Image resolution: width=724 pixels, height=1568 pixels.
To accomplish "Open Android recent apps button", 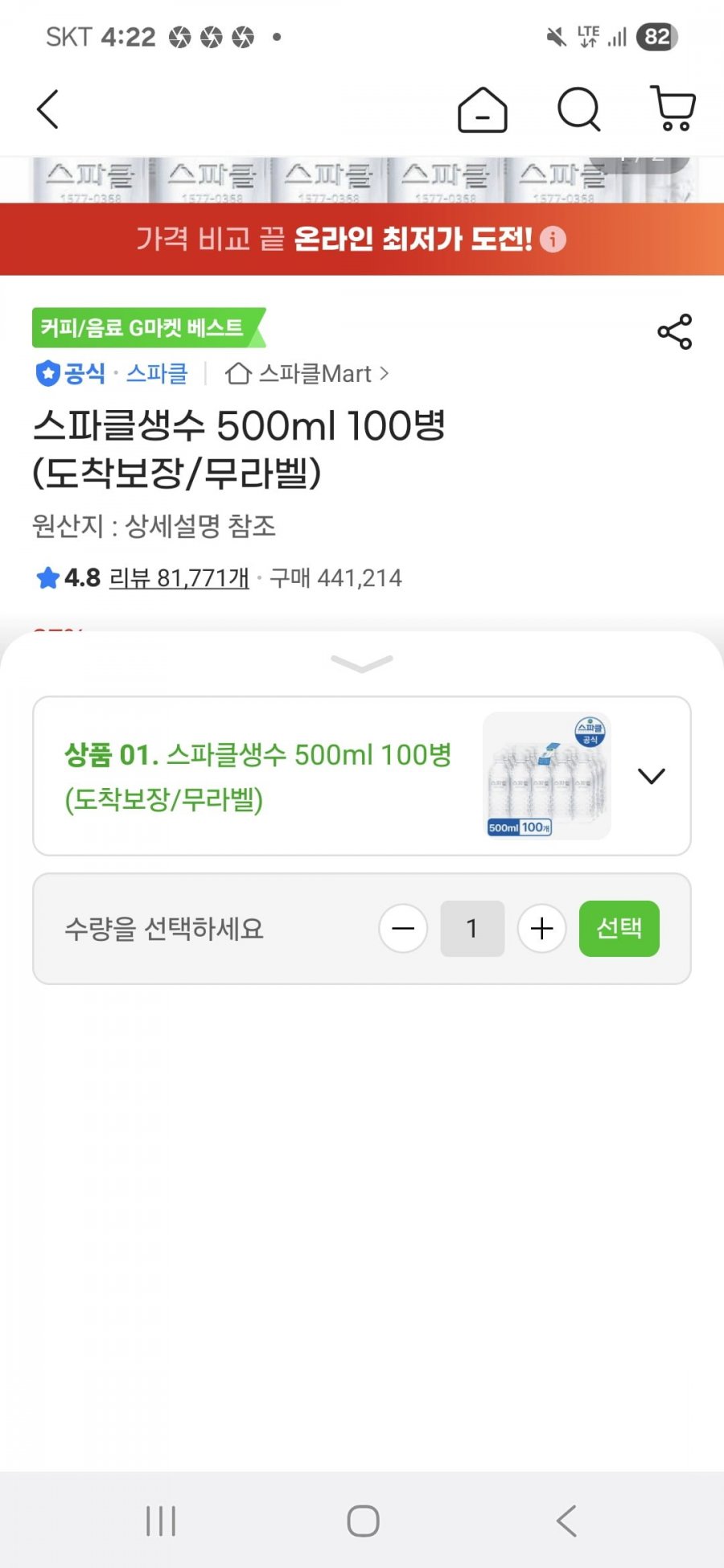I will (x=161, y=1521).
